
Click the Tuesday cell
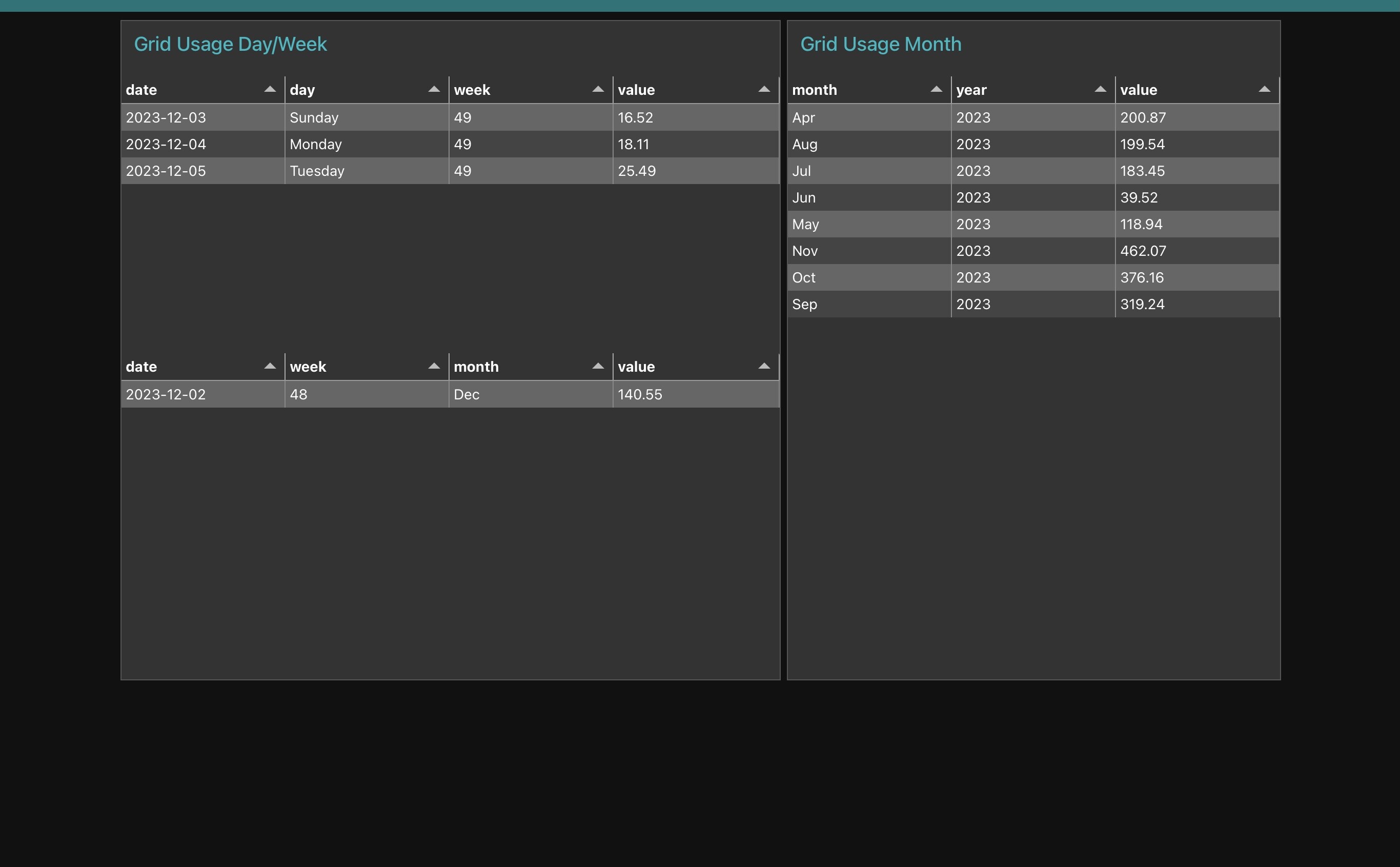(367, 171)
